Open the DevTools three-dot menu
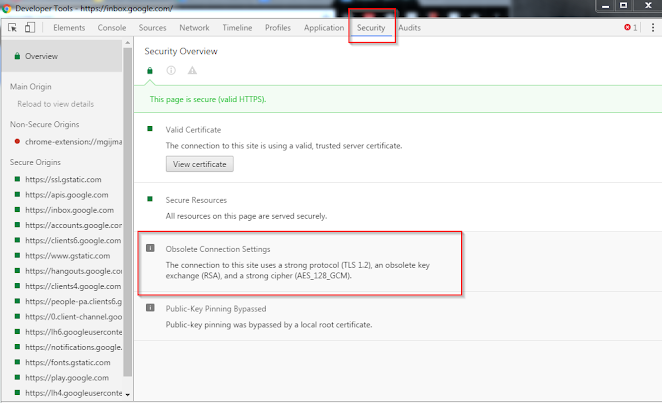662x403 pixels. 653,28
